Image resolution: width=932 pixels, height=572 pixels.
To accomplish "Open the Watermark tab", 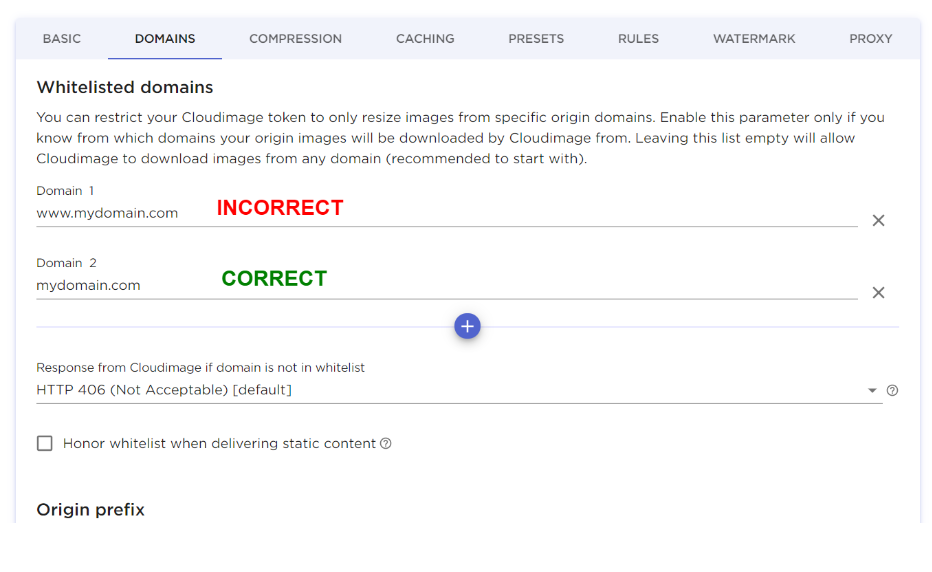I will 754,39.
